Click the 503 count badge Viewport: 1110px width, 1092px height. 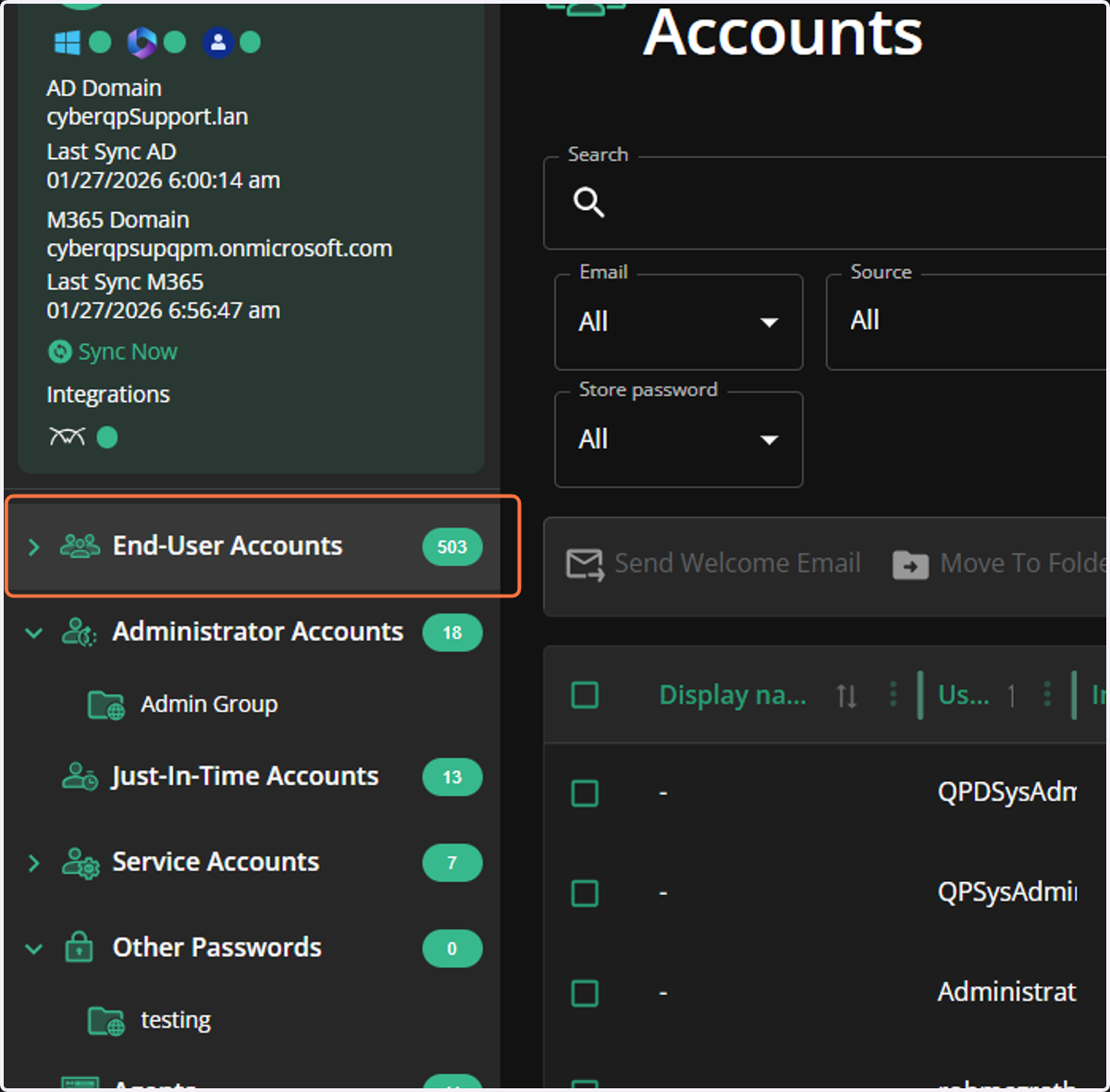pyautogui.click(x=452, y=546)
